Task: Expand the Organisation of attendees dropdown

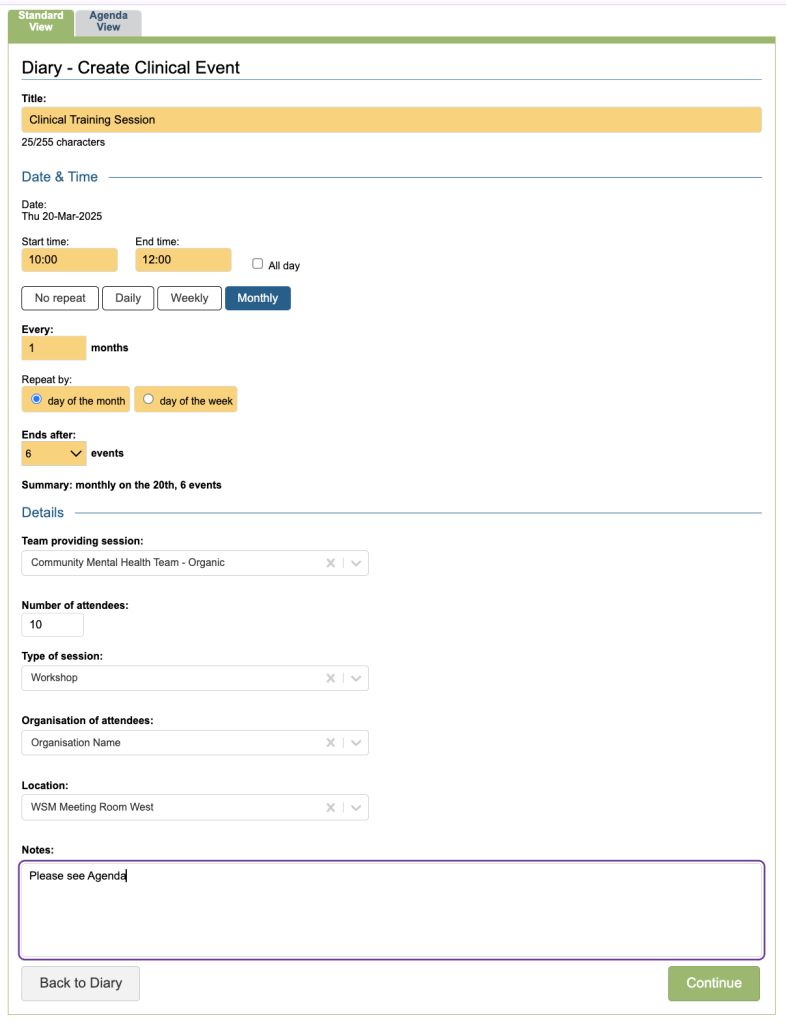Action: (x=357, y=743)
